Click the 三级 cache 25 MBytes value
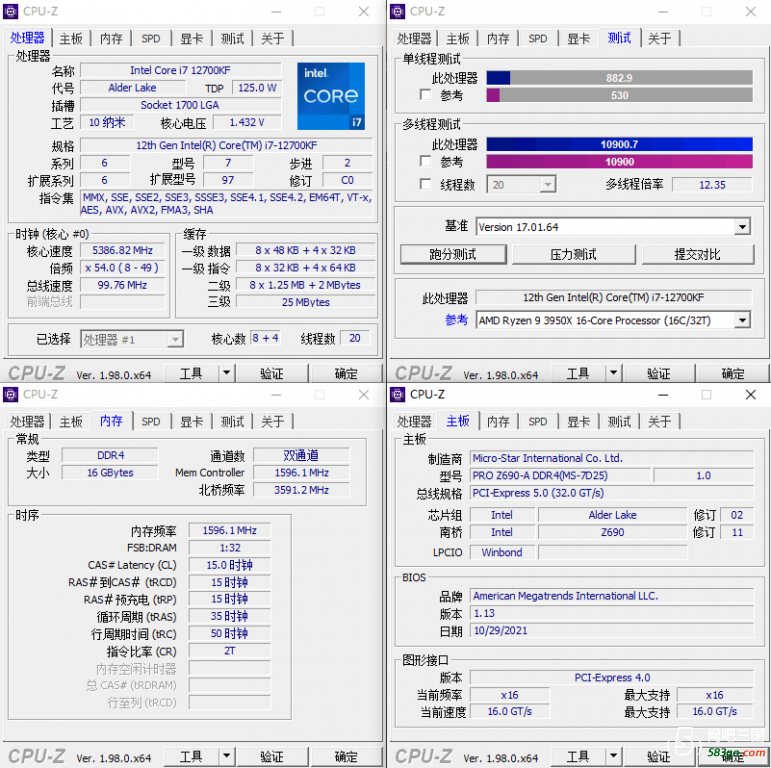This screenshot has height=768, width=771. [305, 302]
